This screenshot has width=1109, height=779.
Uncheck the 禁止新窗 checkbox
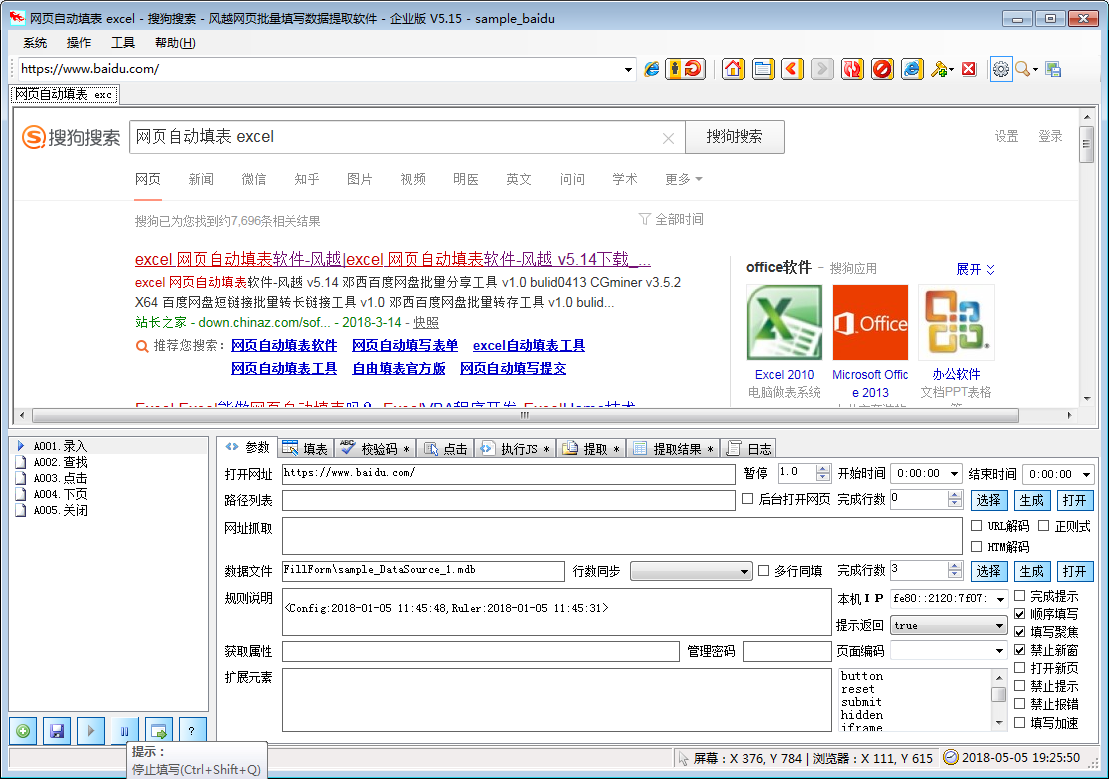(x=1019, y=650)
